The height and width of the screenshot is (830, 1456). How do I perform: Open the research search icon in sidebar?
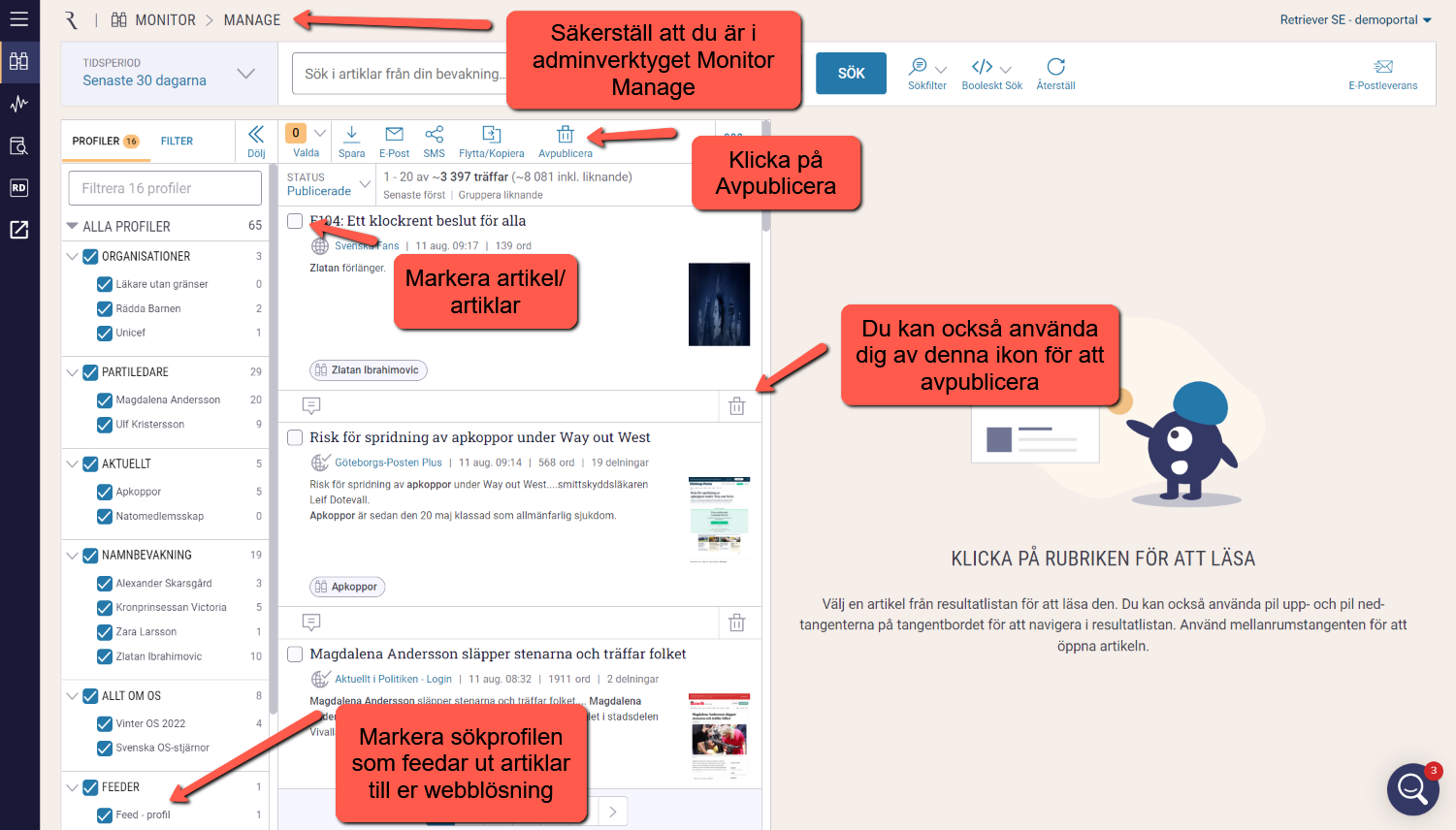(19, 145)
